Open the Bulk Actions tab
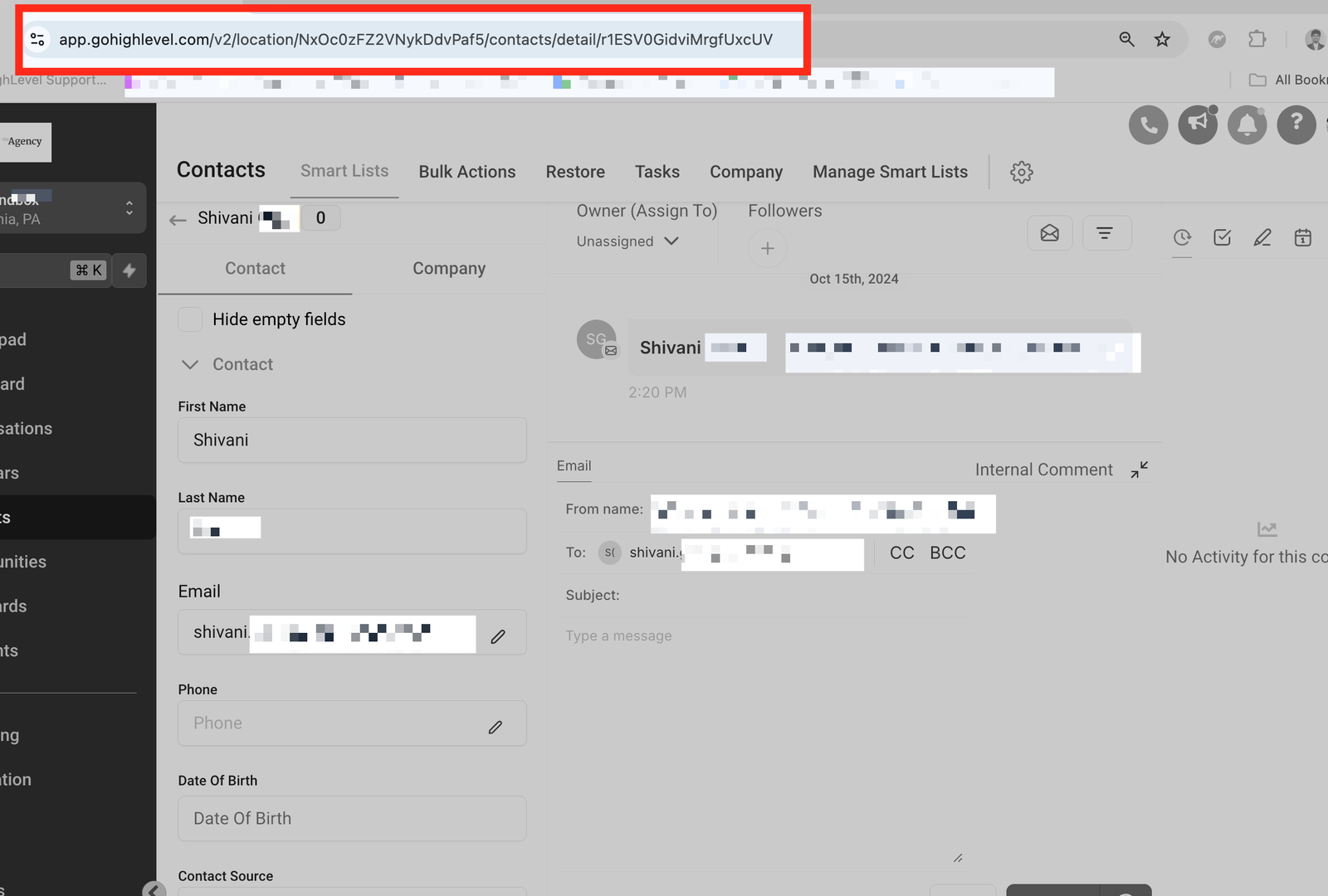Viewport: 1328px width, 896px height. click(x=466, y=172)
